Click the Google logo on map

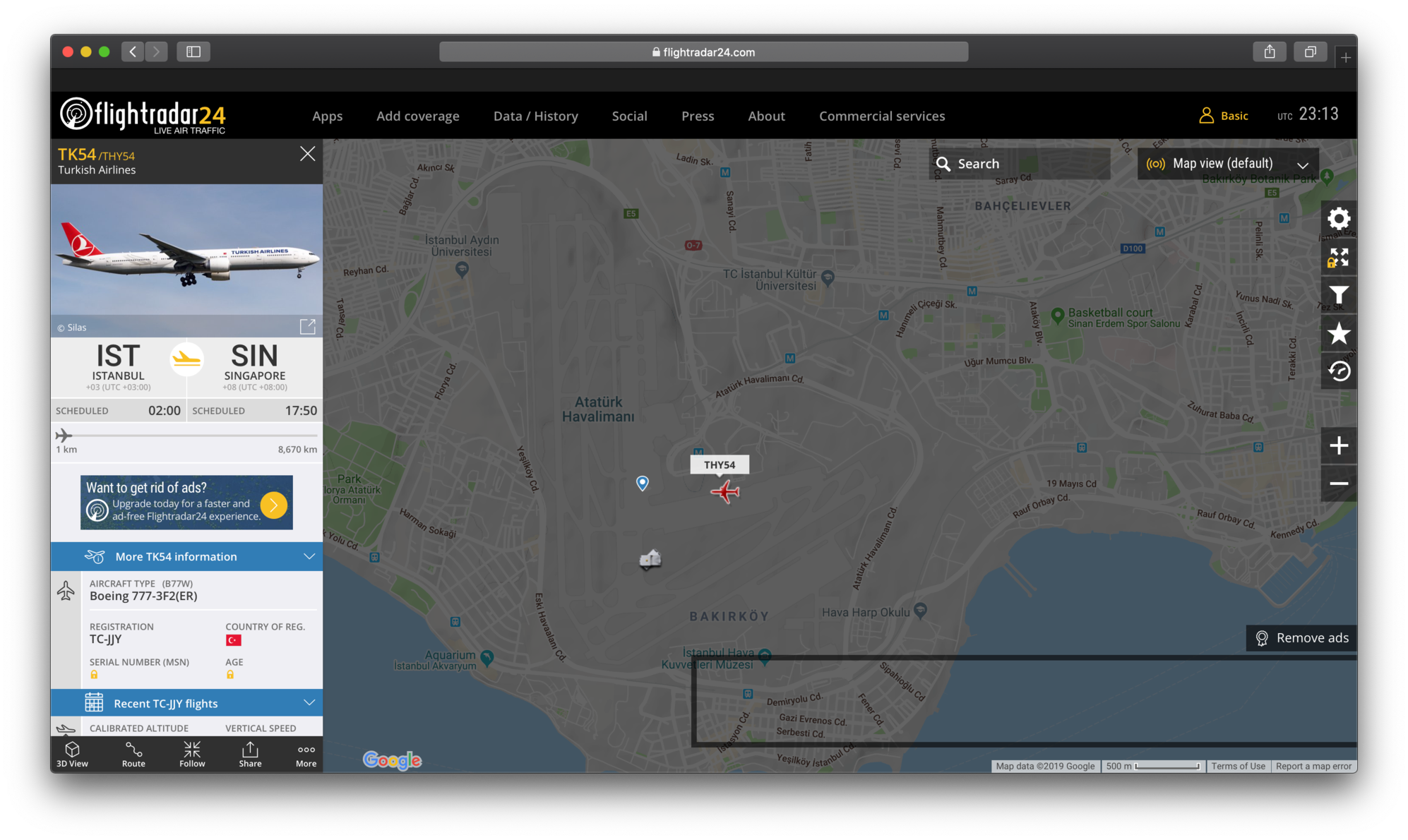point(392,760)
